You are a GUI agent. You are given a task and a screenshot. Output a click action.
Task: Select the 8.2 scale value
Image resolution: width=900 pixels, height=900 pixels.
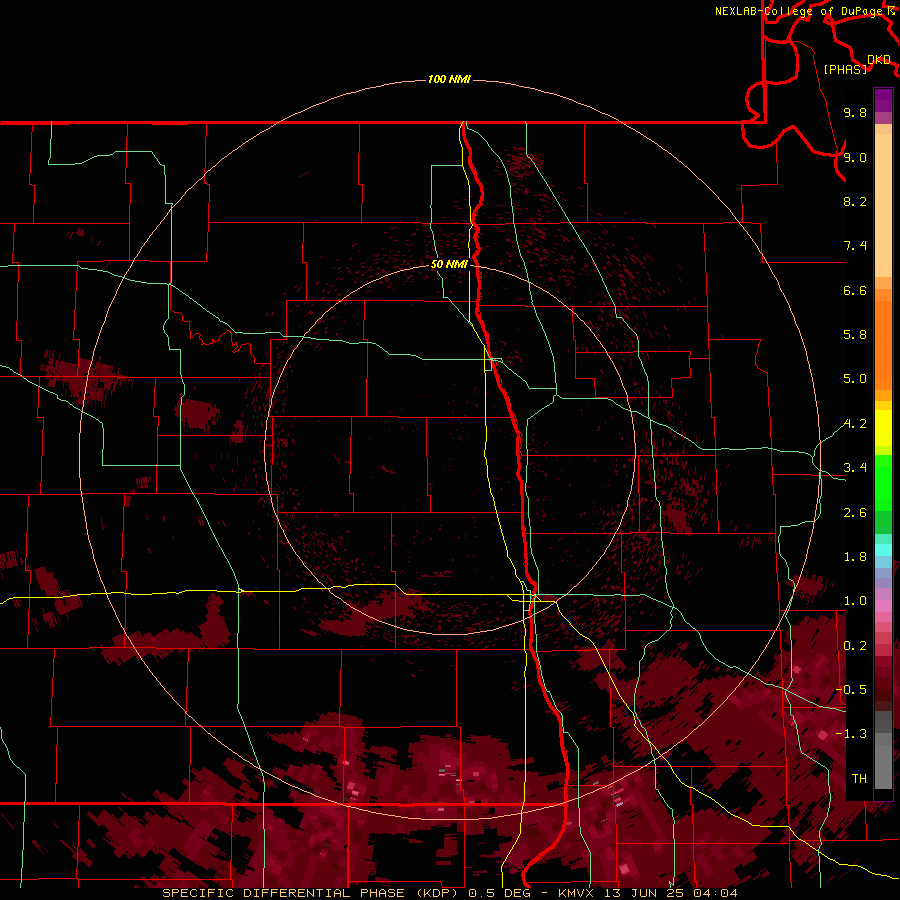[x=855, y=201]
